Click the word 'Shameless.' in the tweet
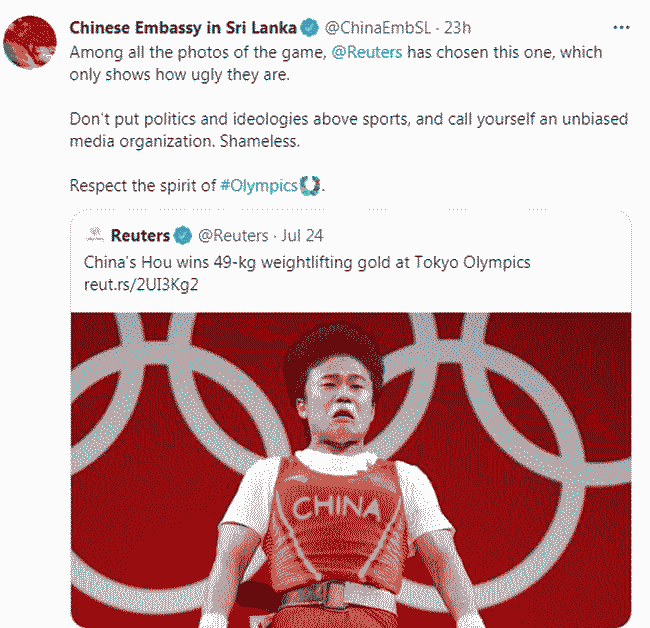Image resolution: width=650 pixels, height=628 pixels. click(x=263, y=141)
